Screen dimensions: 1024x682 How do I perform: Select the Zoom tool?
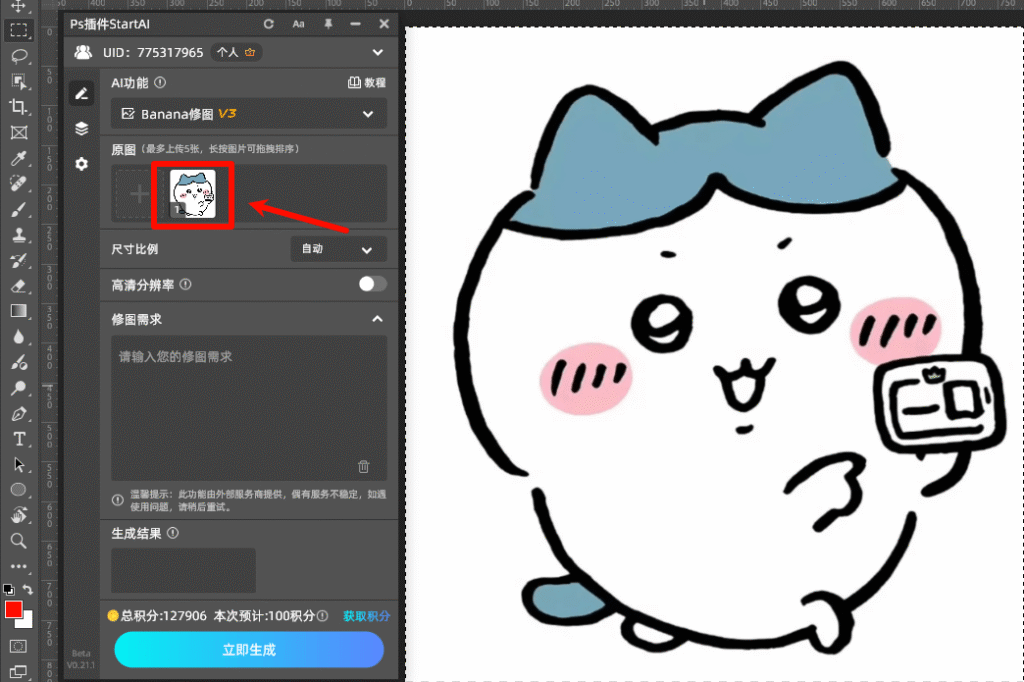[20, 540]
